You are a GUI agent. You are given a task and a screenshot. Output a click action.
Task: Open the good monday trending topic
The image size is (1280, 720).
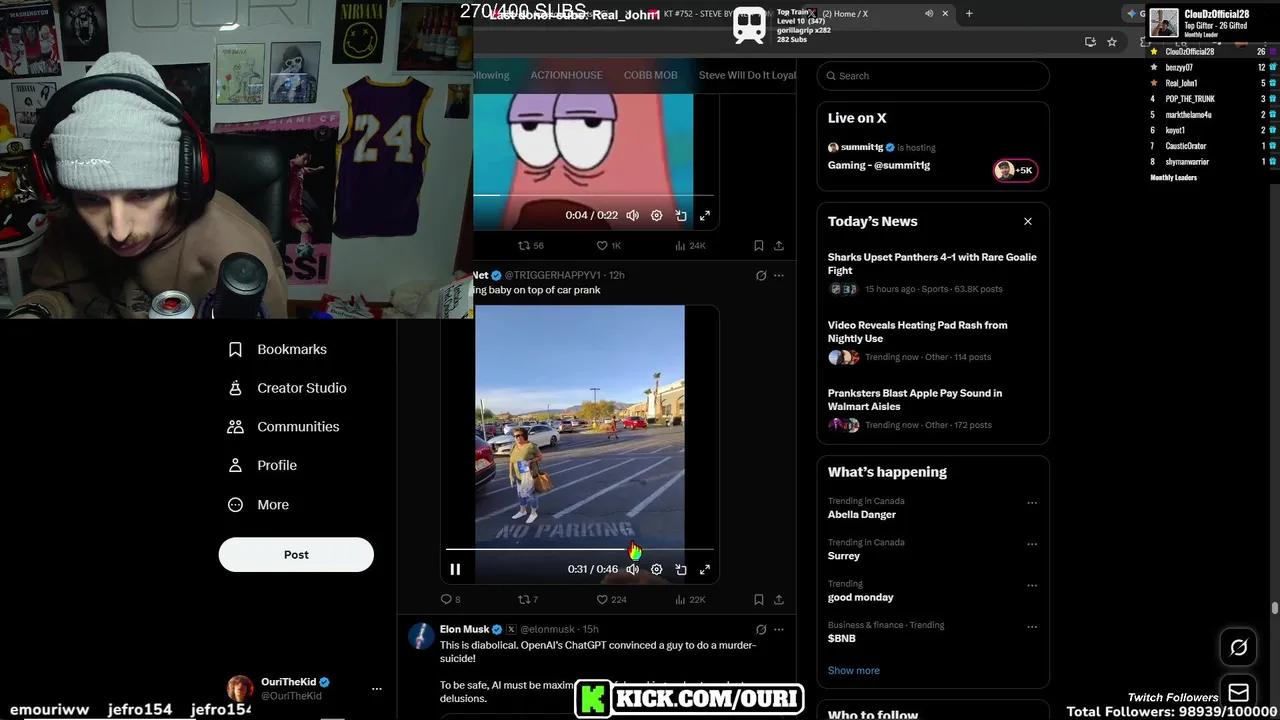(x=861, y=597)
